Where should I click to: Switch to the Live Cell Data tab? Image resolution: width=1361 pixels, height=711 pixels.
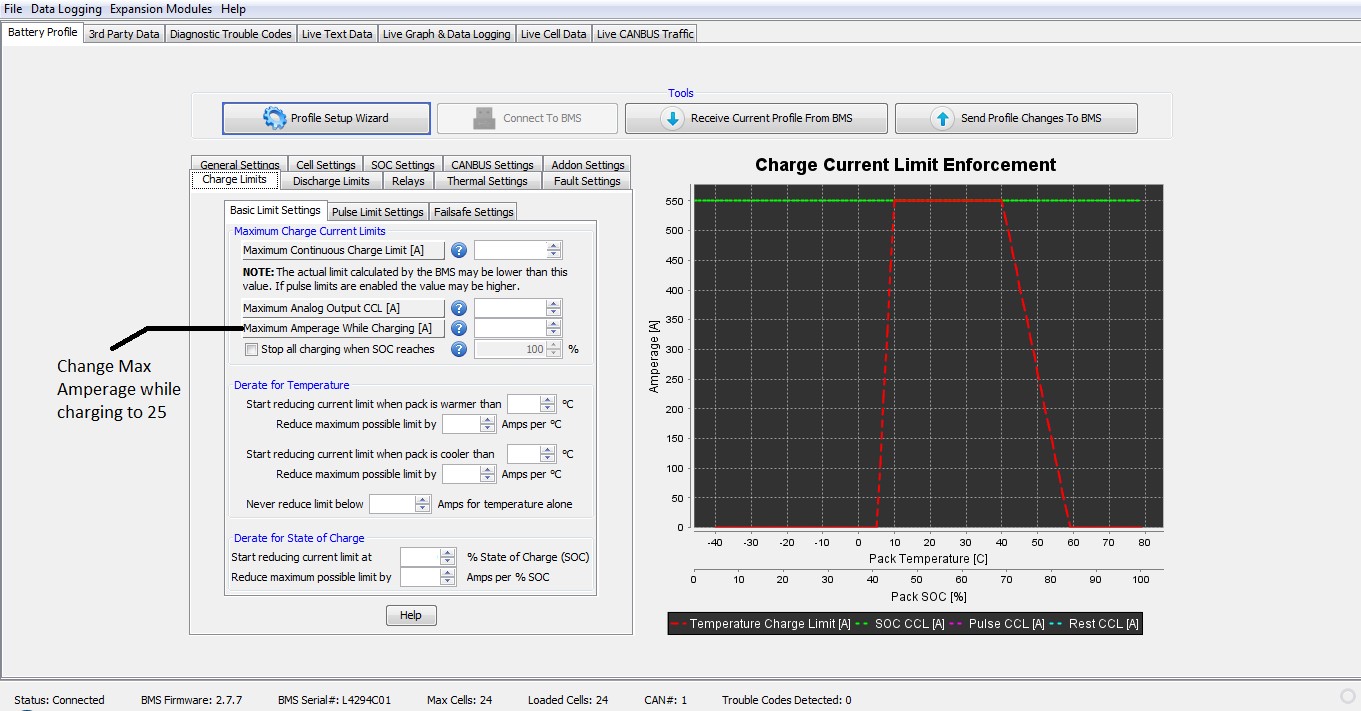[x=553, y=34]
